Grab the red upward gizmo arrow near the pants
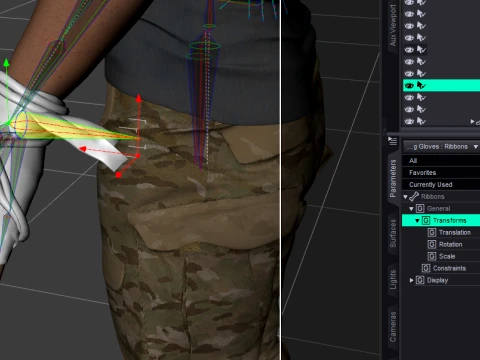Viewport: 480px width, 360px height. click(139, 98)
